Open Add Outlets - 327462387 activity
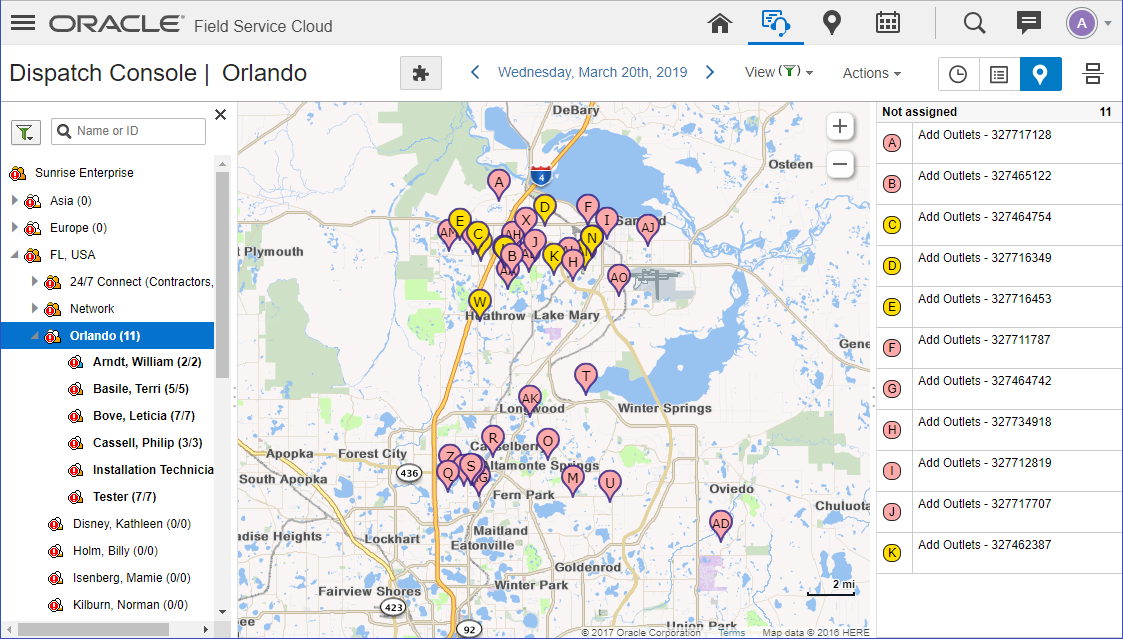 point(985,545)
